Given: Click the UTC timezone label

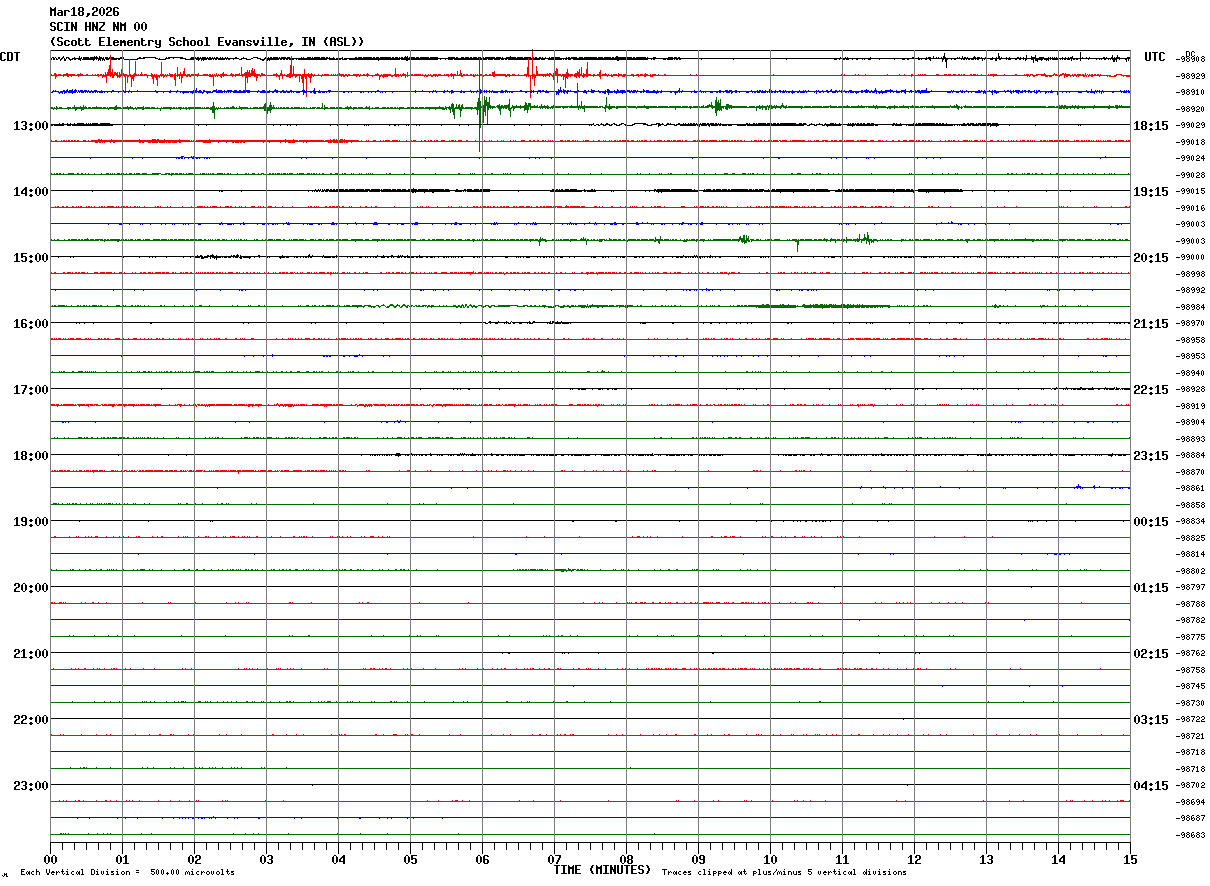Looking at the screenshot, I should coord(1155,57).
